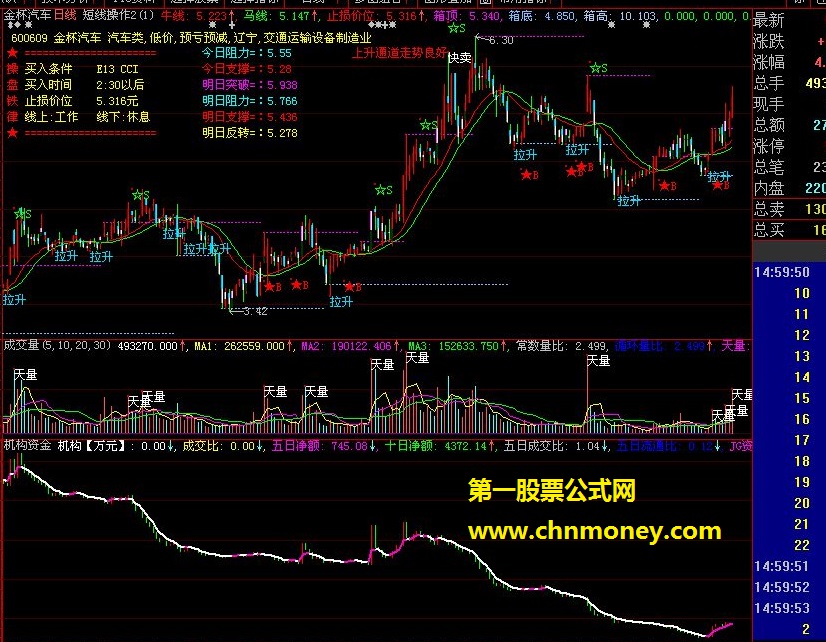The height and width of the screenshot is (642, 826).
Task: Click the 止损价位: 5.316 header value
Action: tap(376, 16)
